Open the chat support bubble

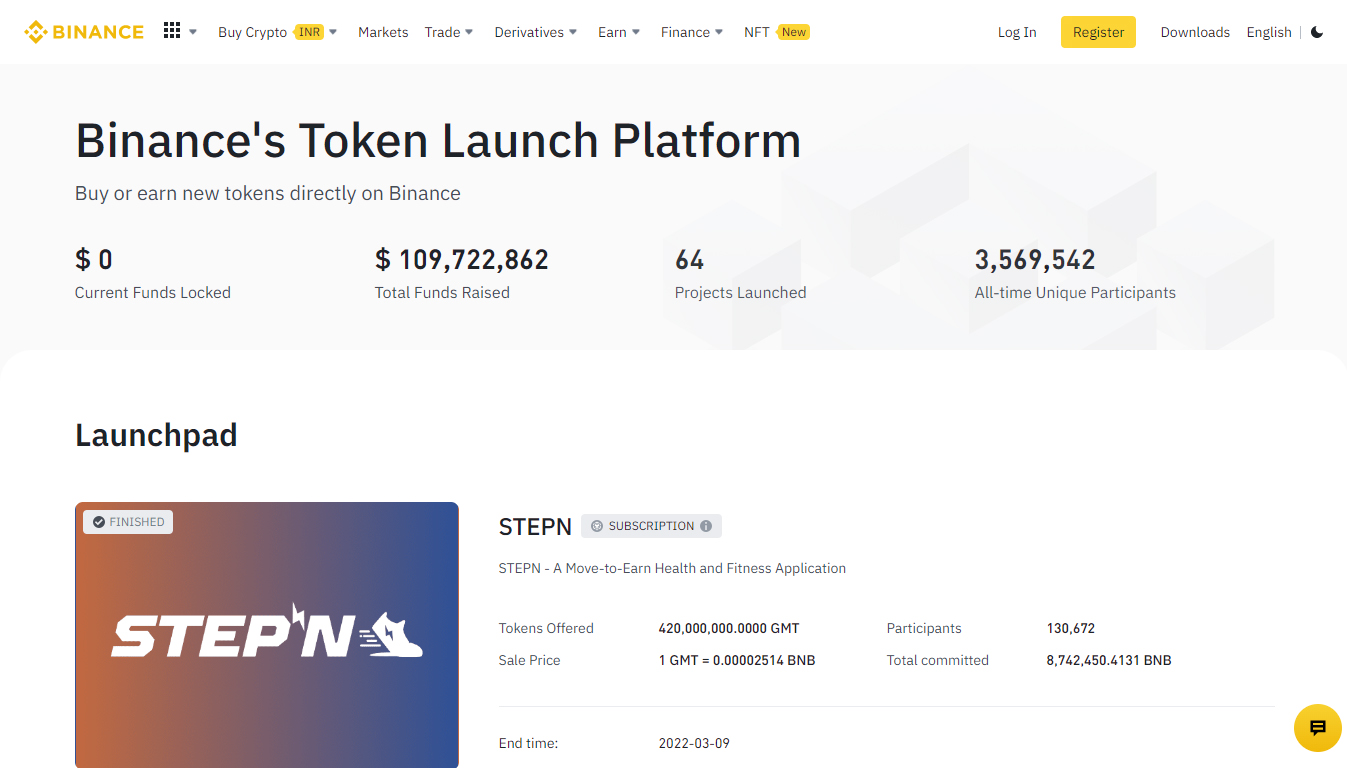point(1317,728)
